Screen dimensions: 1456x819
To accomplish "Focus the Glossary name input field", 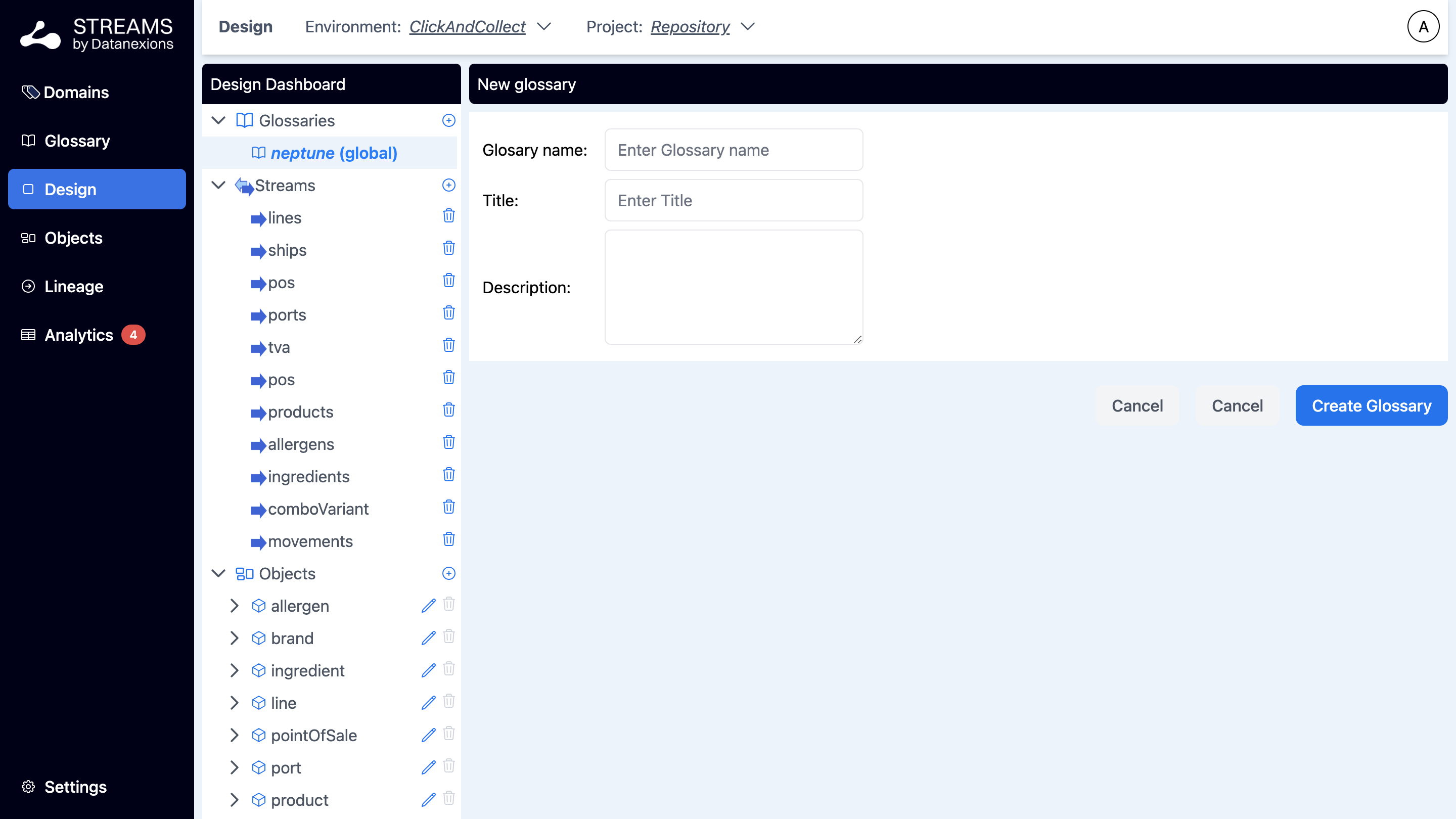I will click(x=733, y=150).
